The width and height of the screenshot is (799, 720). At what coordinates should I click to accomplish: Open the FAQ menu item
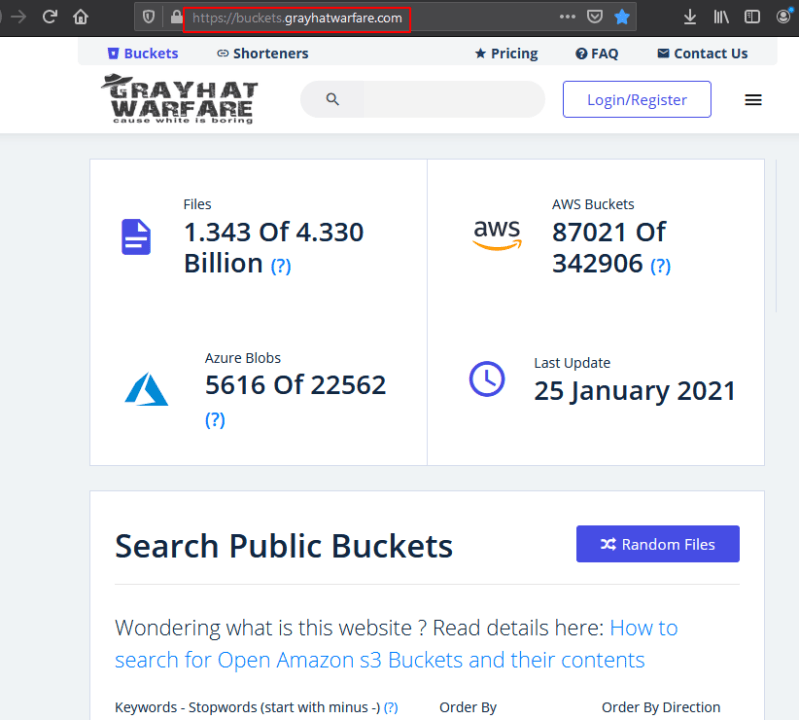[597, 54]
